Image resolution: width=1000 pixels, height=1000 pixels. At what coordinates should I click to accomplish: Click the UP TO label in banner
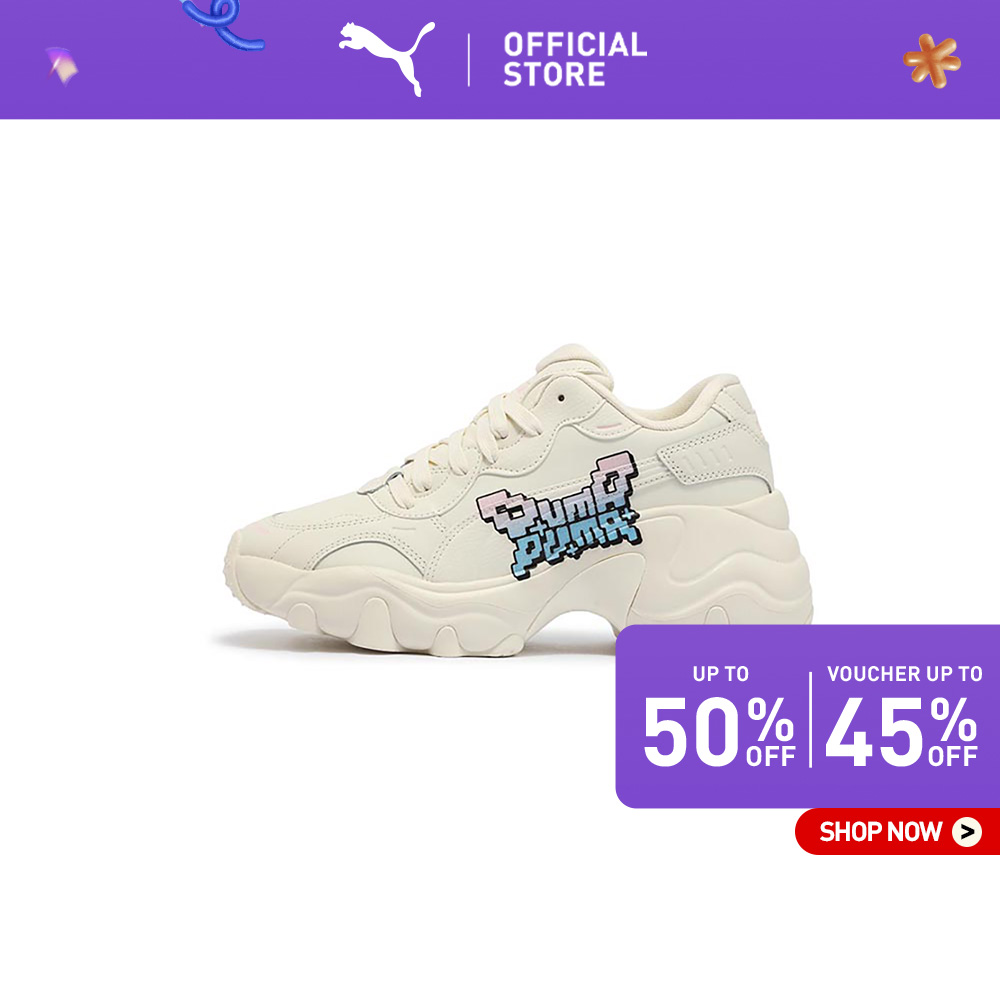tap(721, 673)
